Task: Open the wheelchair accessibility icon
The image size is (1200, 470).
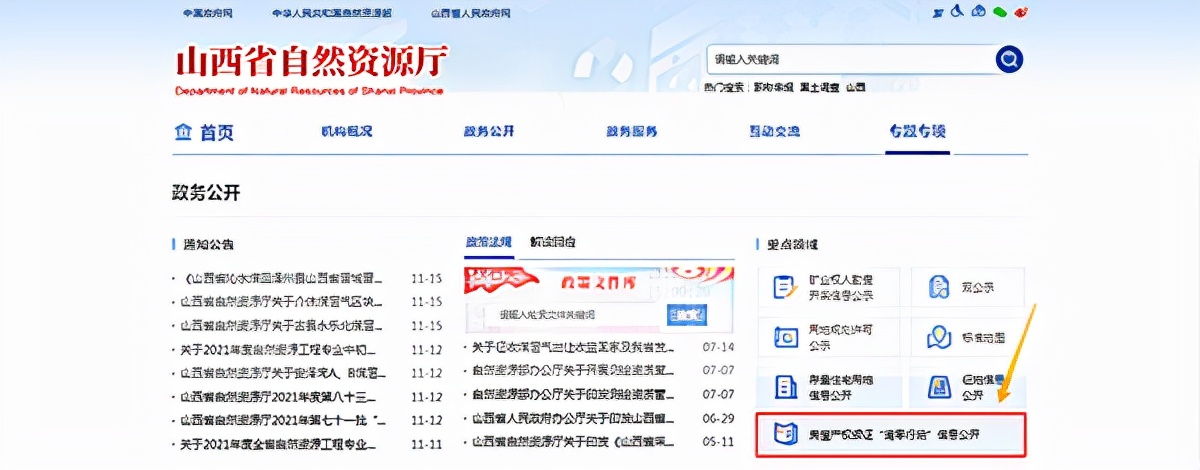Action: pyautogui.click(x=957, y=12)
